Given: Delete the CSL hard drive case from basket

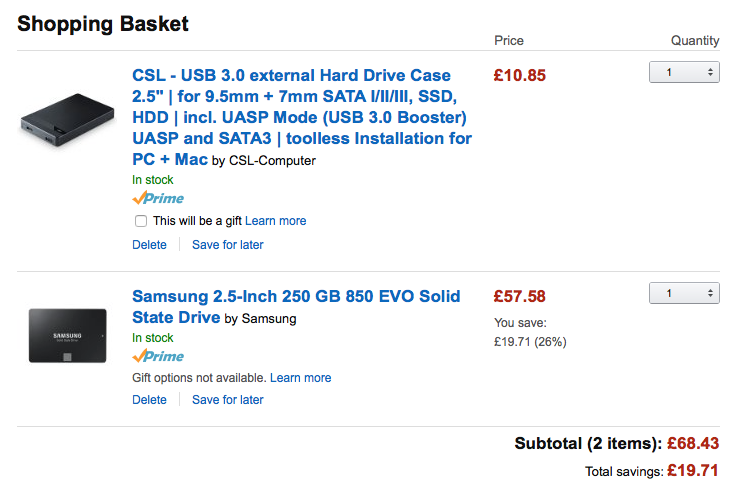Looking at the screenshot, I should point(149,244).
